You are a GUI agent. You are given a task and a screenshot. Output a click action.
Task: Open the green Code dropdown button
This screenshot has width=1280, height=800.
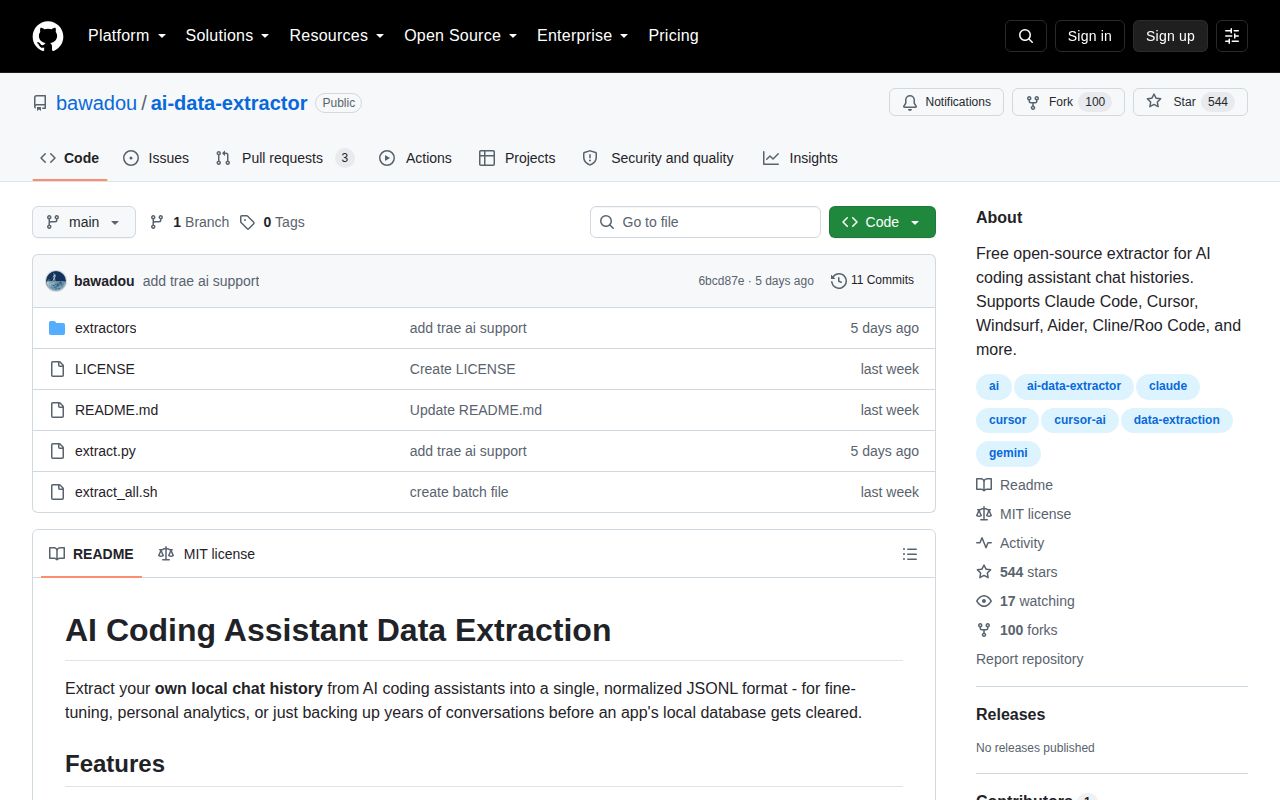pyautogui.click(x=882, y=222)
